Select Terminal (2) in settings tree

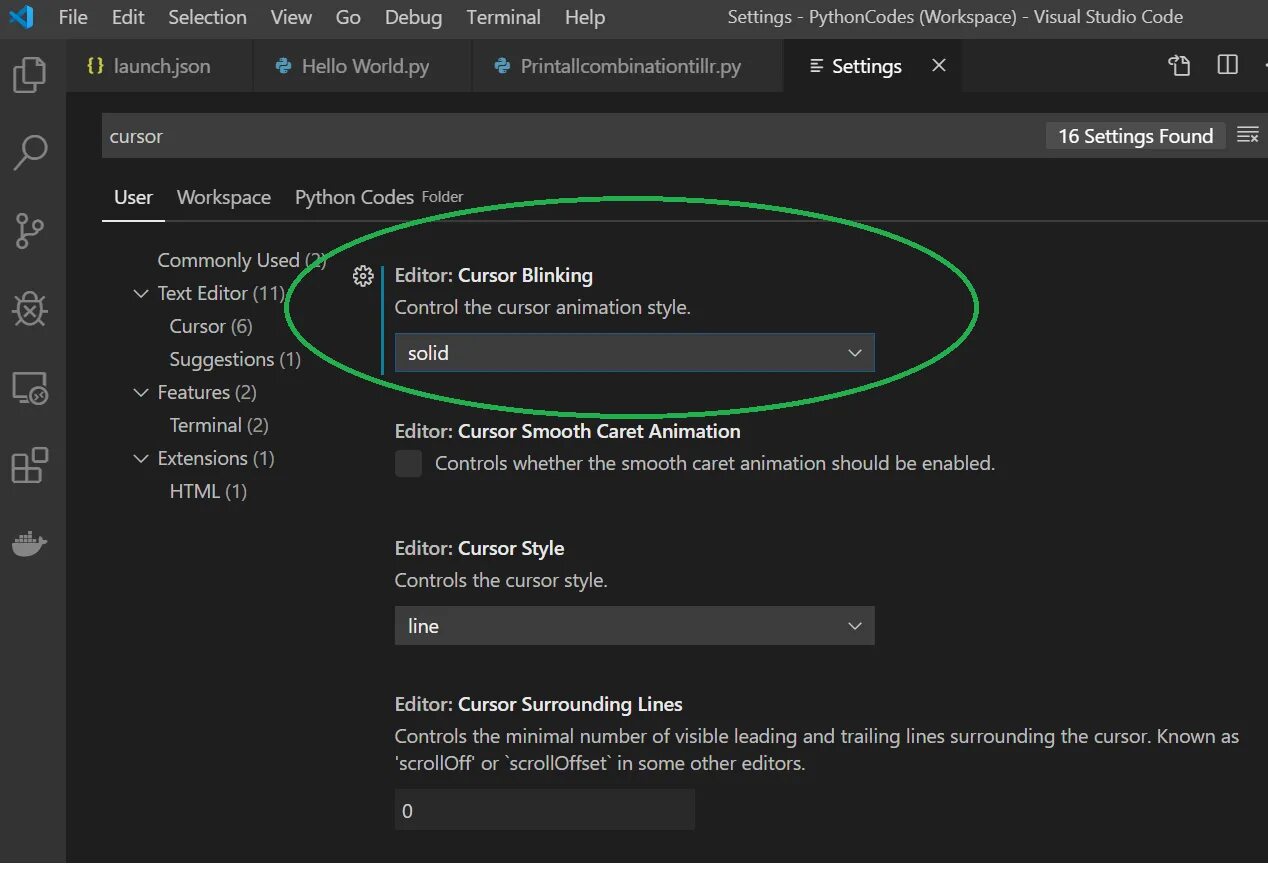click(219, 425)
